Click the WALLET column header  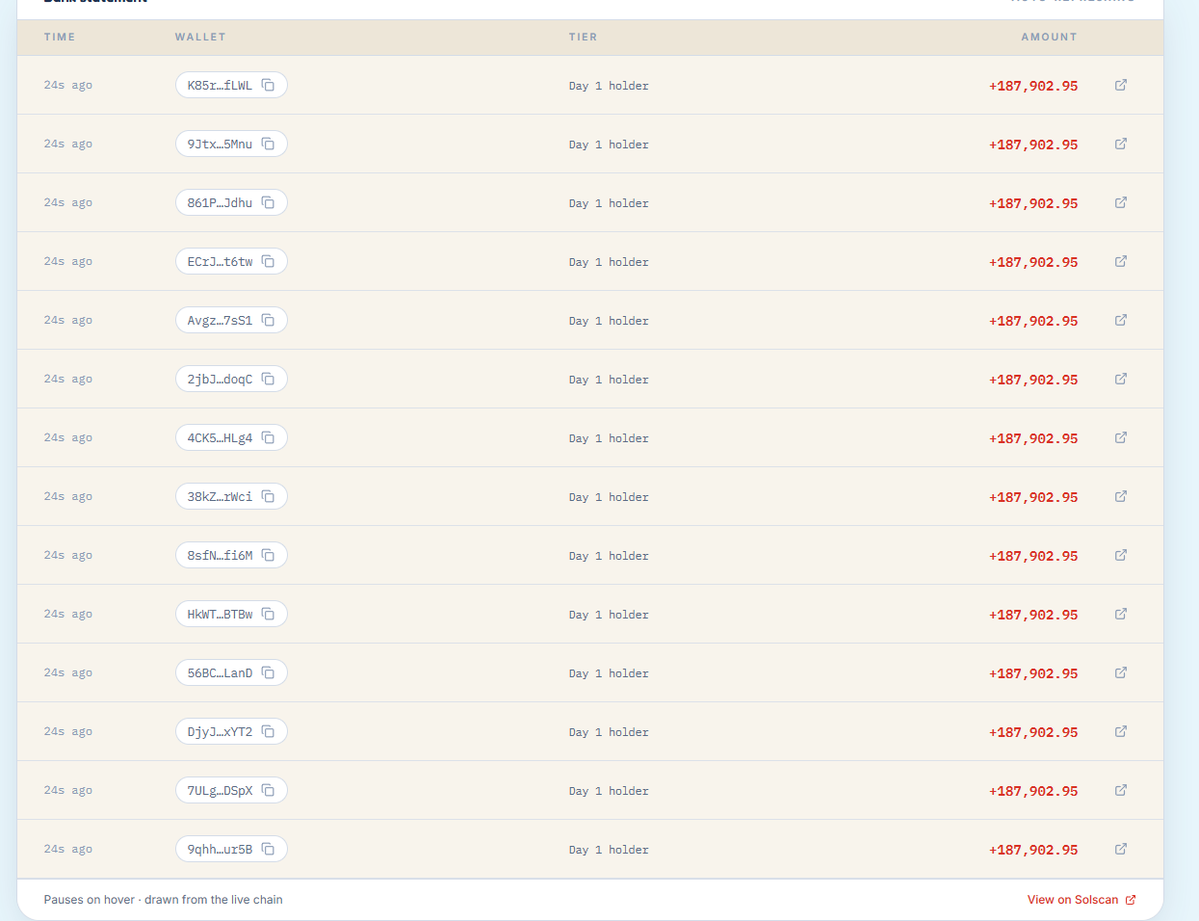point(200,37)
